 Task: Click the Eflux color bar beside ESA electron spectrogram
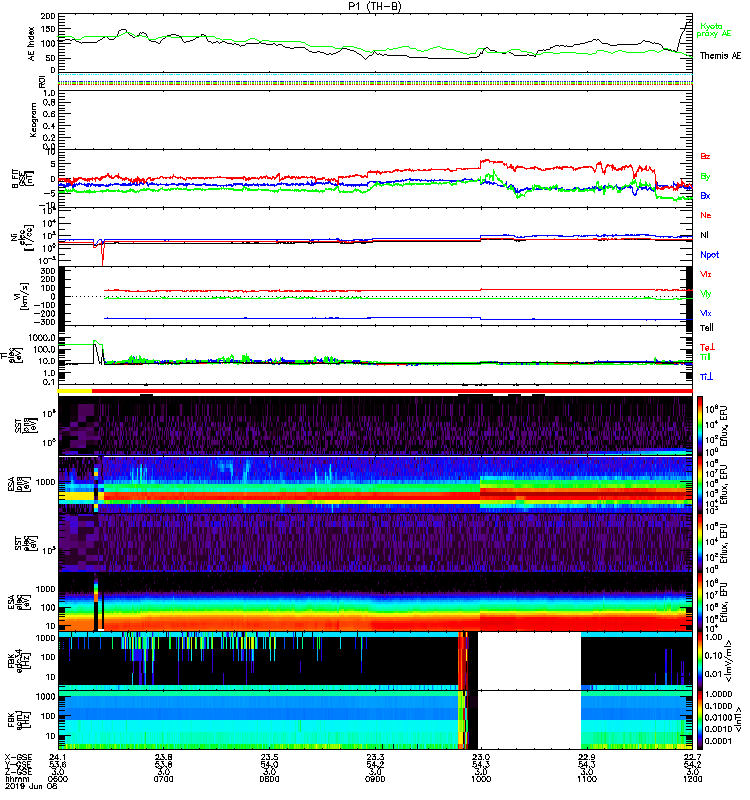[700, 602]
